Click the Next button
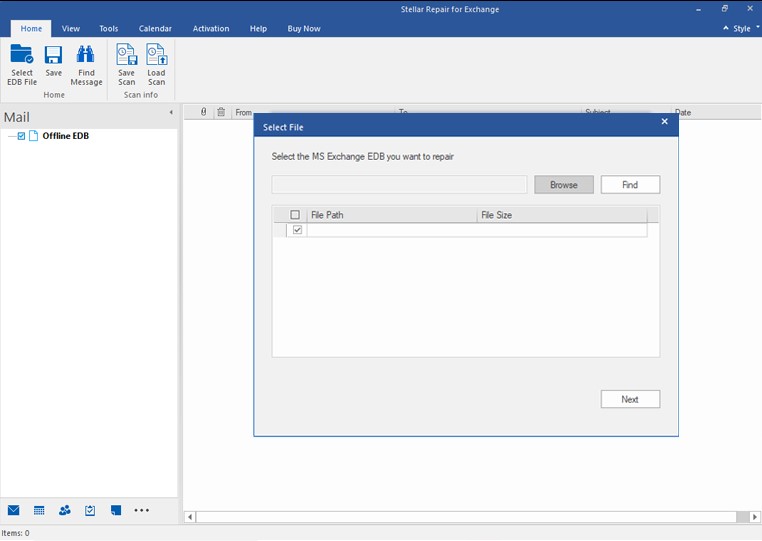This screenshot has width=762, height=541. [630, 399]
